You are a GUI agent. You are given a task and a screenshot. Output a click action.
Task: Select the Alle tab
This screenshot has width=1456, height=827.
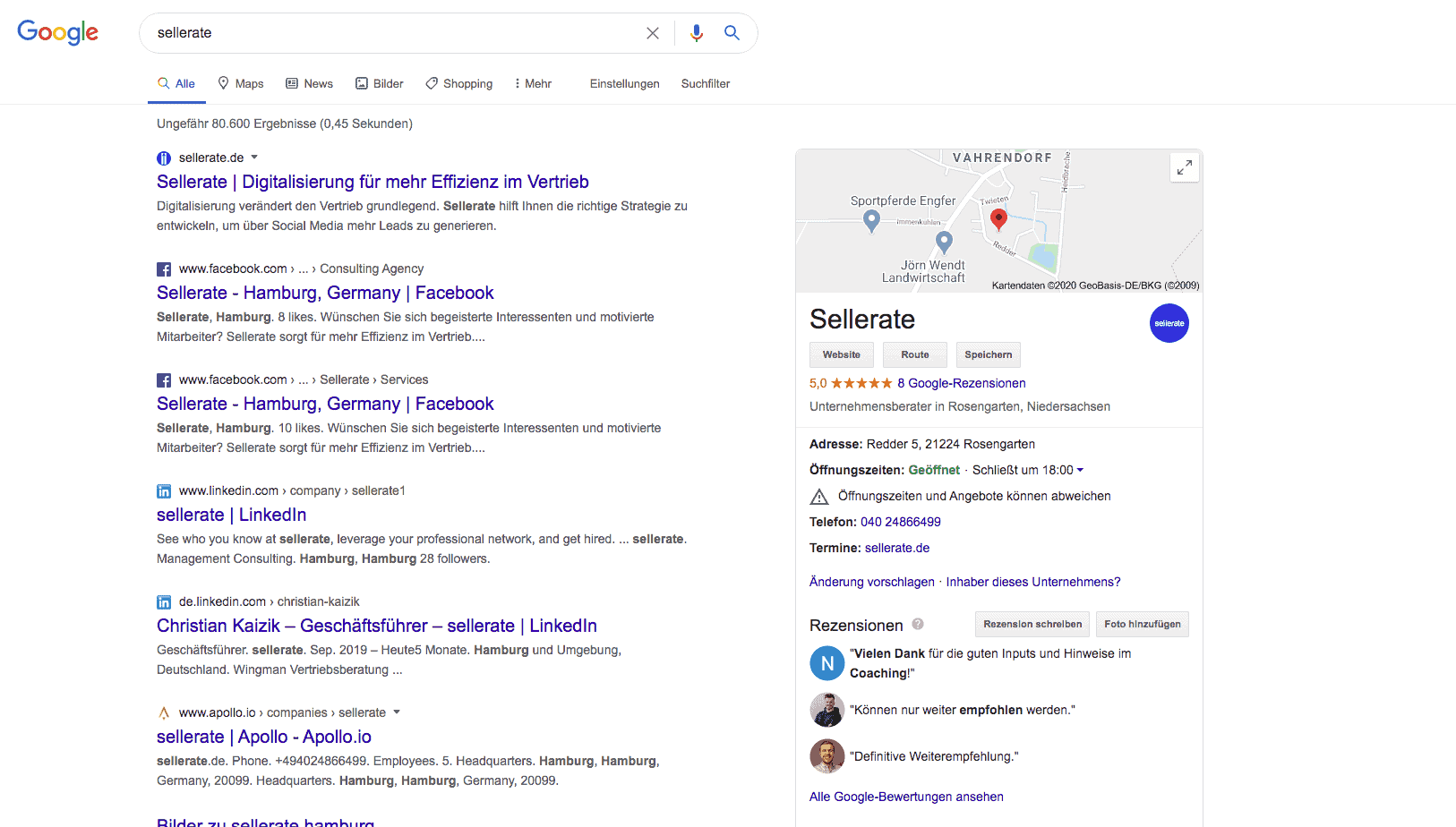[176, 83]
